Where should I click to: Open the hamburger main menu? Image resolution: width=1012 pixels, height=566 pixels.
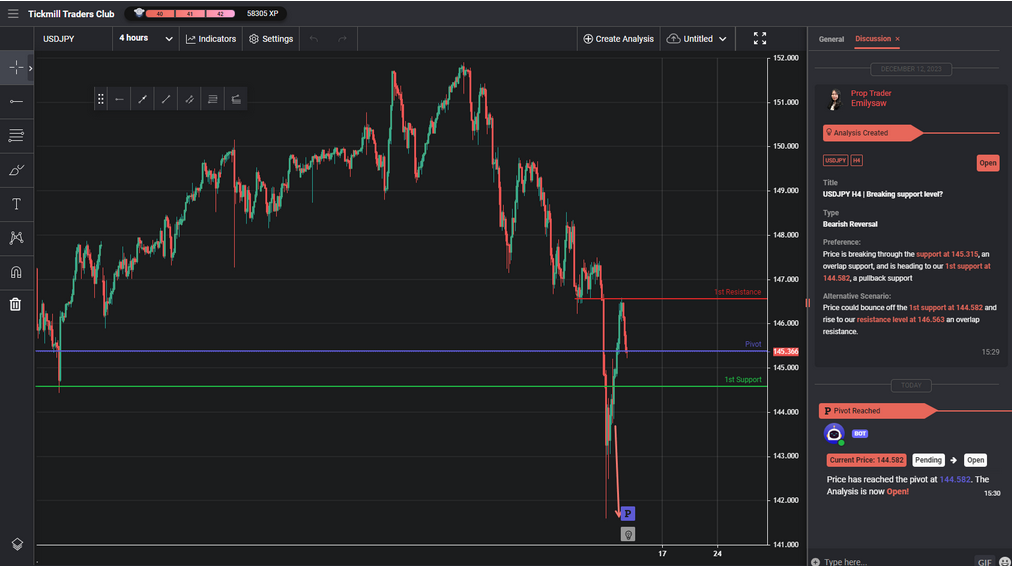[13, 14]
